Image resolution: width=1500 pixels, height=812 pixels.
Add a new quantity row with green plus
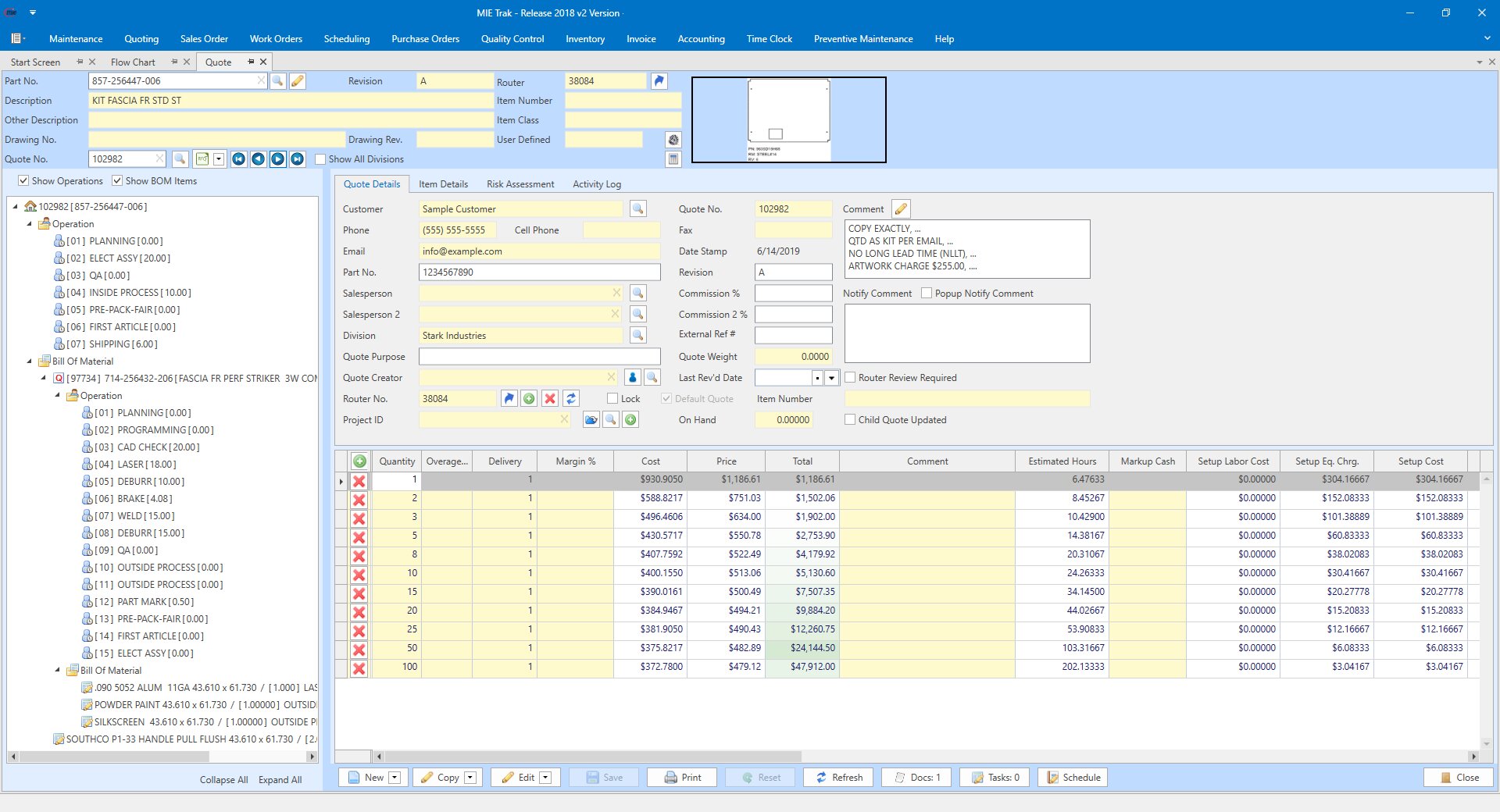(x=359, y=461)
